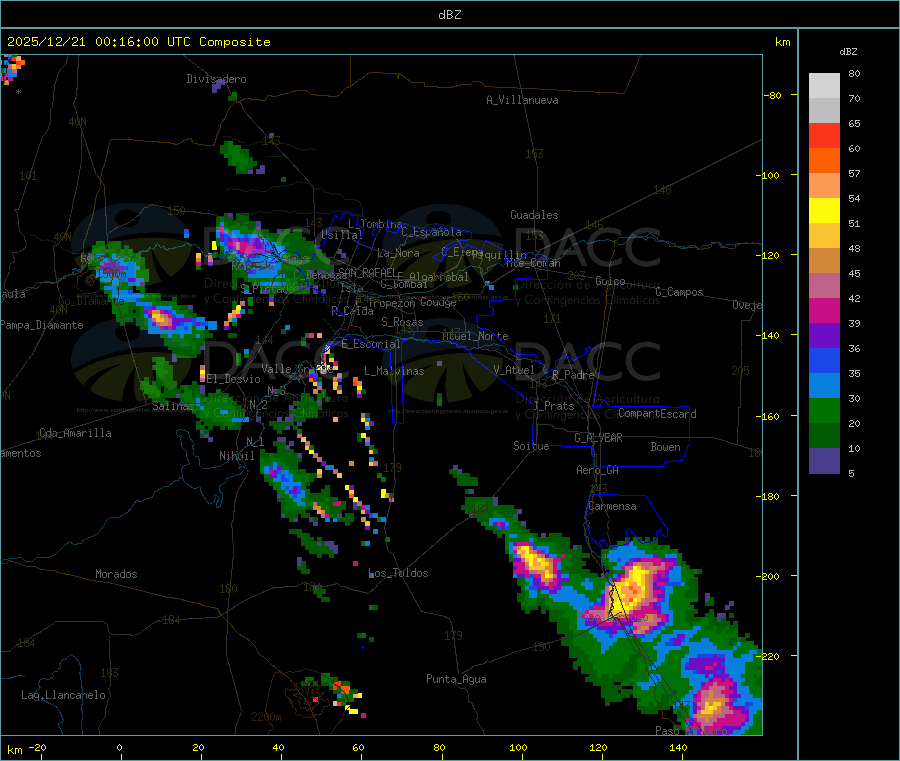Click the purple 36-39 dBZ legend swatch
Viewport: 900px width, 761px height.
click(x=824, y=336)
